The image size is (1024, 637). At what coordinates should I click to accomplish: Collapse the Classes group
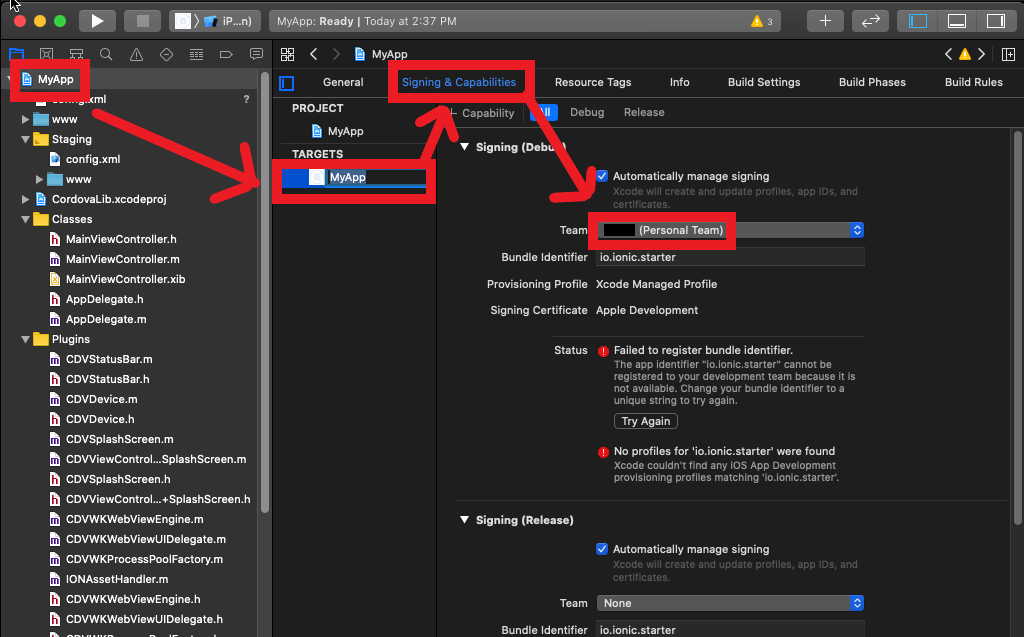25,220
